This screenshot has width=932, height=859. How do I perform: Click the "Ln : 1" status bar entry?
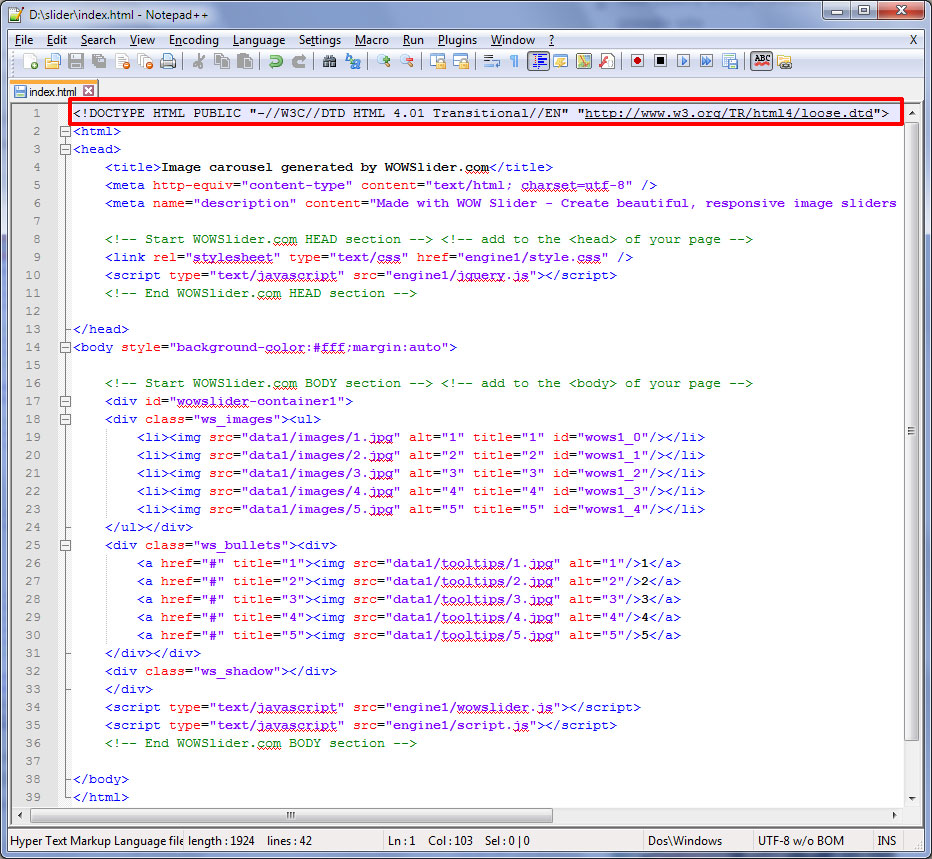click(x=401, y=841)
